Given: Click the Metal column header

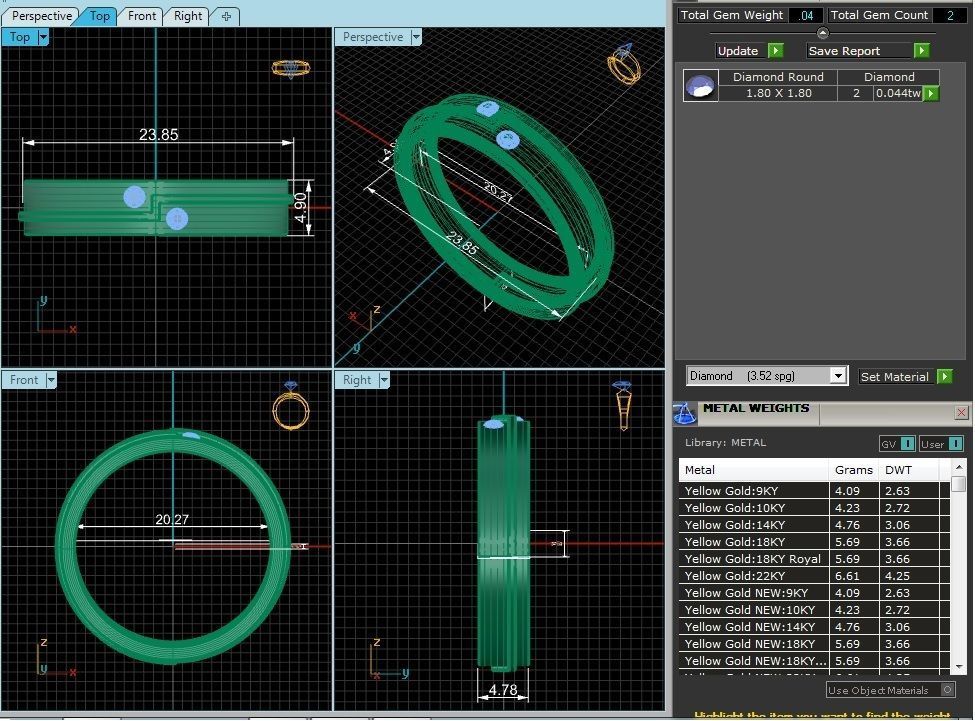Looking at the screenshot, I should click(754, 470).
